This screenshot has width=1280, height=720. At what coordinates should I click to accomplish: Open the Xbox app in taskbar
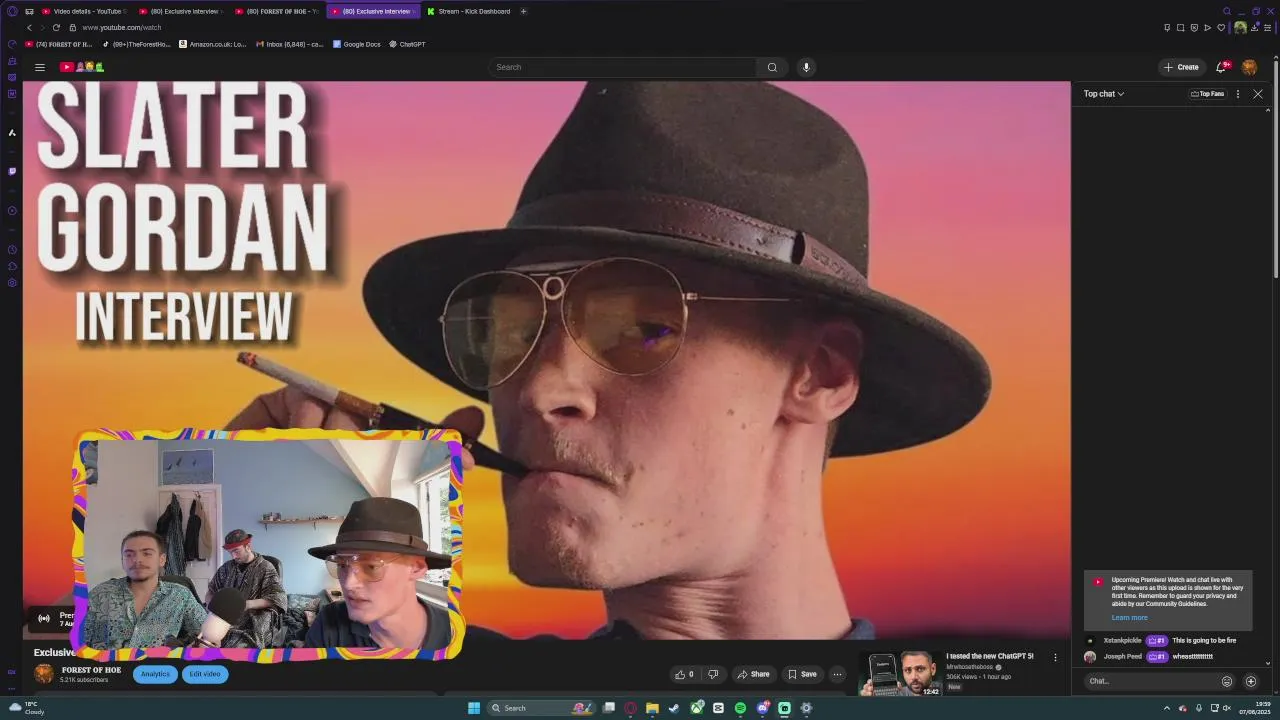click(697, 708)
